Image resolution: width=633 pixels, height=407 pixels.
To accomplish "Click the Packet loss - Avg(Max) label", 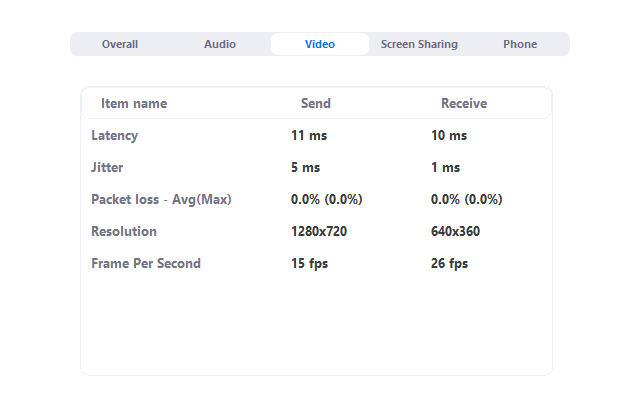I will [161, 199].
